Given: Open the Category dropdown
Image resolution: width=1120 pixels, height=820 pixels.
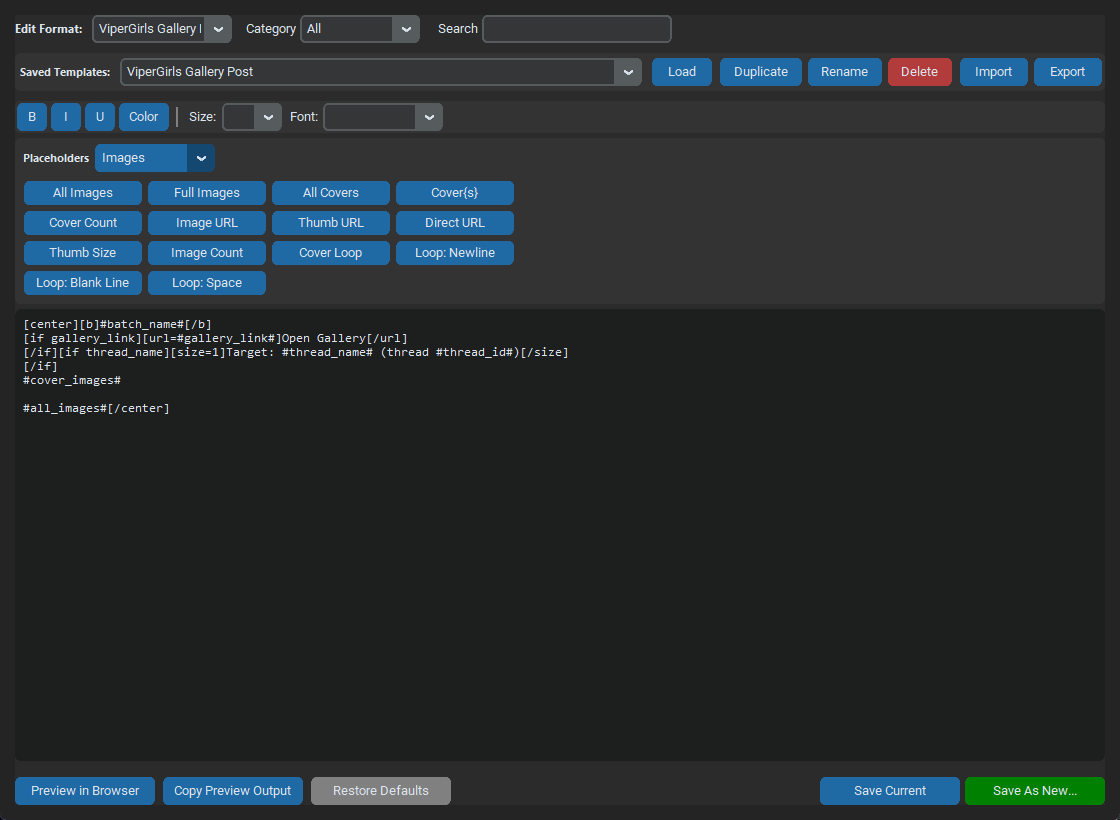Looking at the screenshot, I should [360, 29].
